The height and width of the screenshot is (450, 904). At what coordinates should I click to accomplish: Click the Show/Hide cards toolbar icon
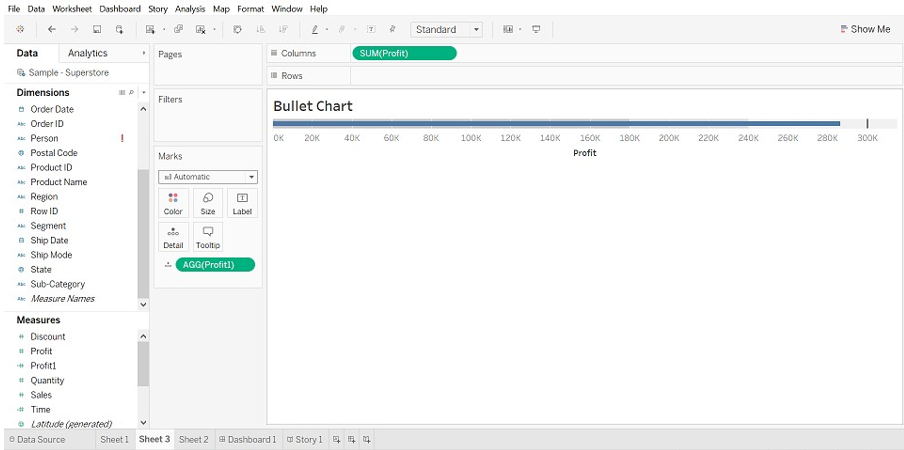[508, 29]
